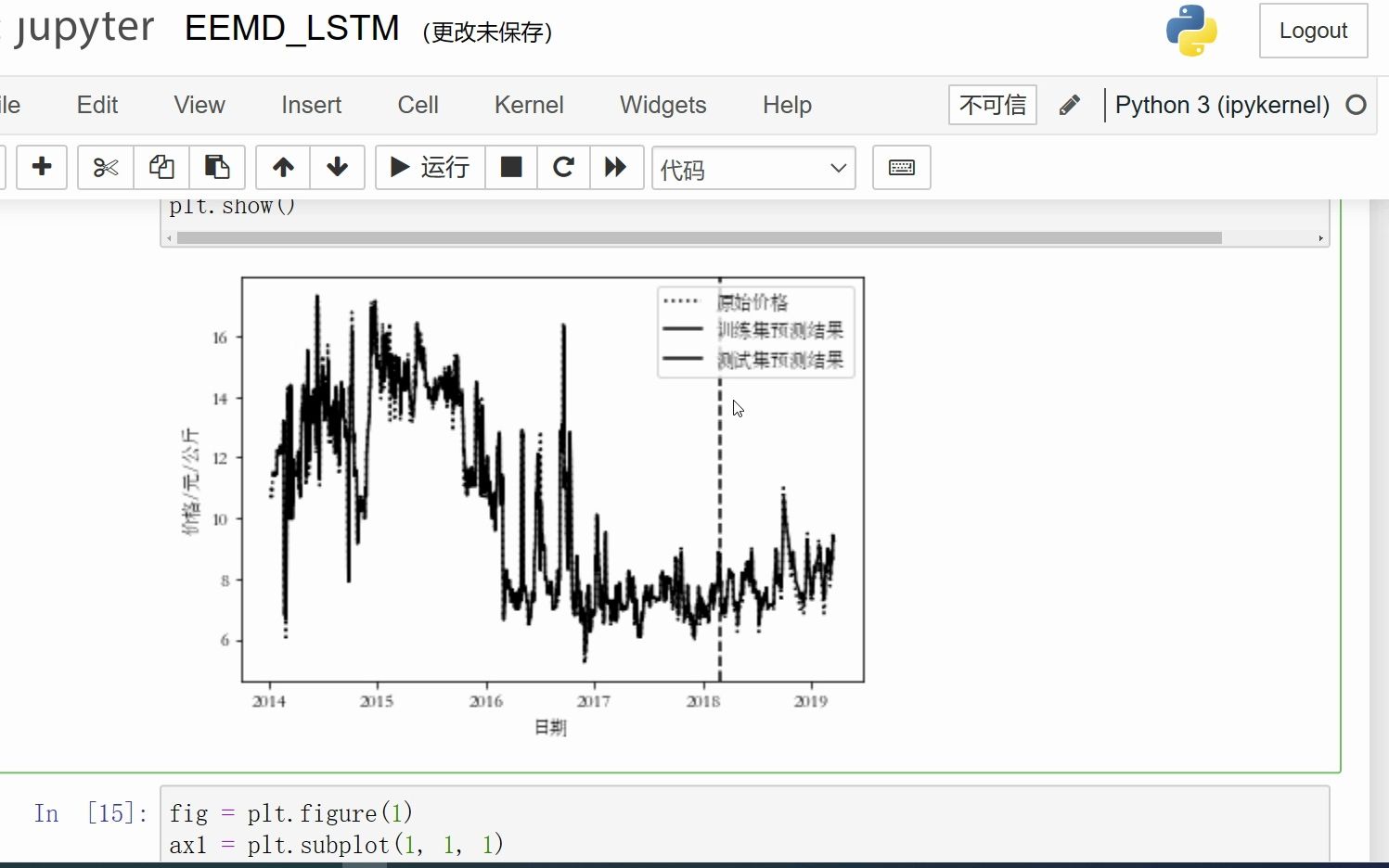Open the cell type 代码 dropdown
1389x868 pixels.
[753, 168]
